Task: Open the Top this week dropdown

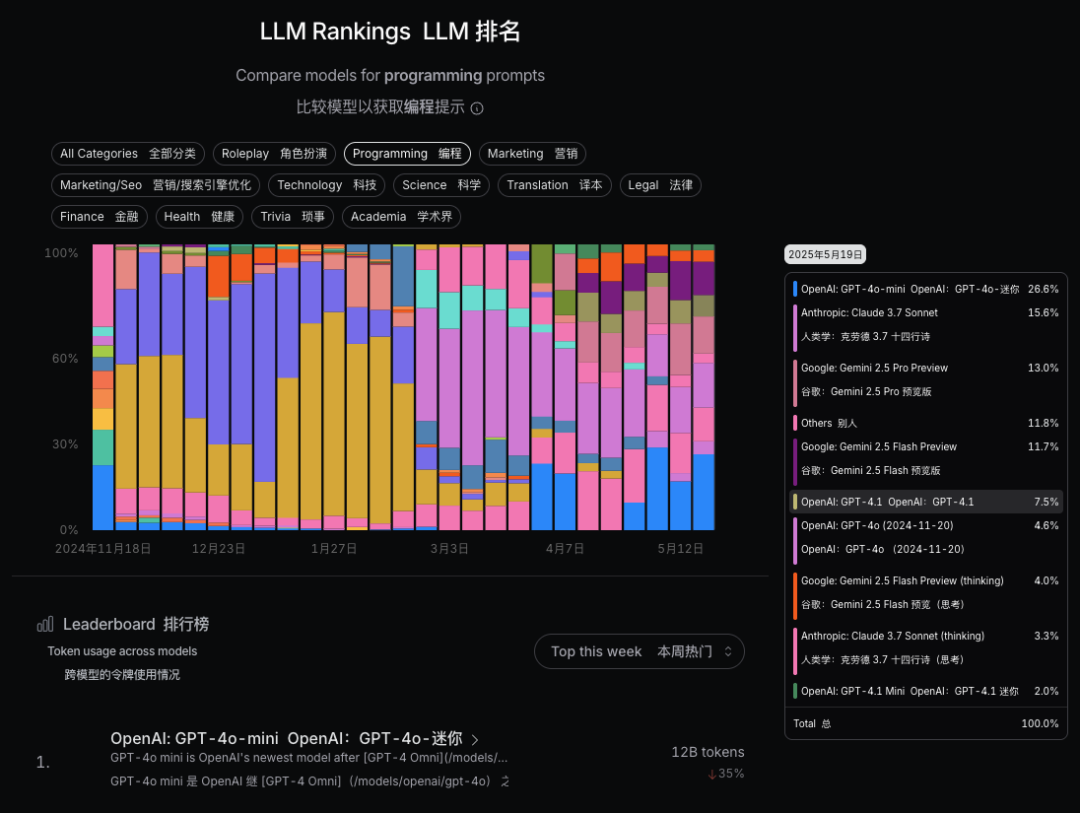Action: tap(639, 651)
